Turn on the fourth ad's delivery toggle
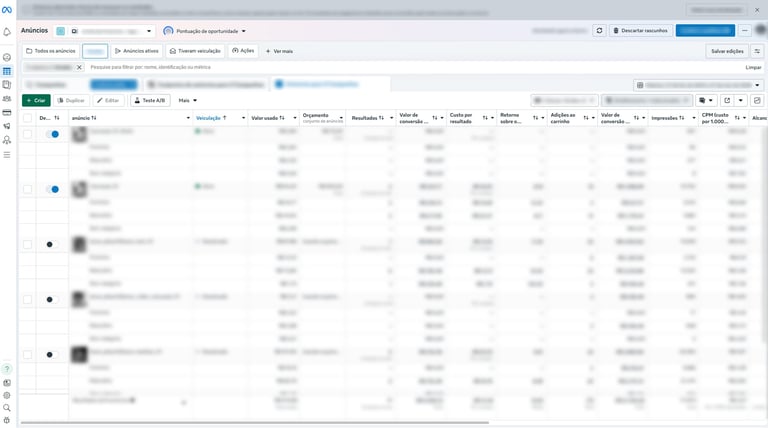768x428 pixels. 52,299
